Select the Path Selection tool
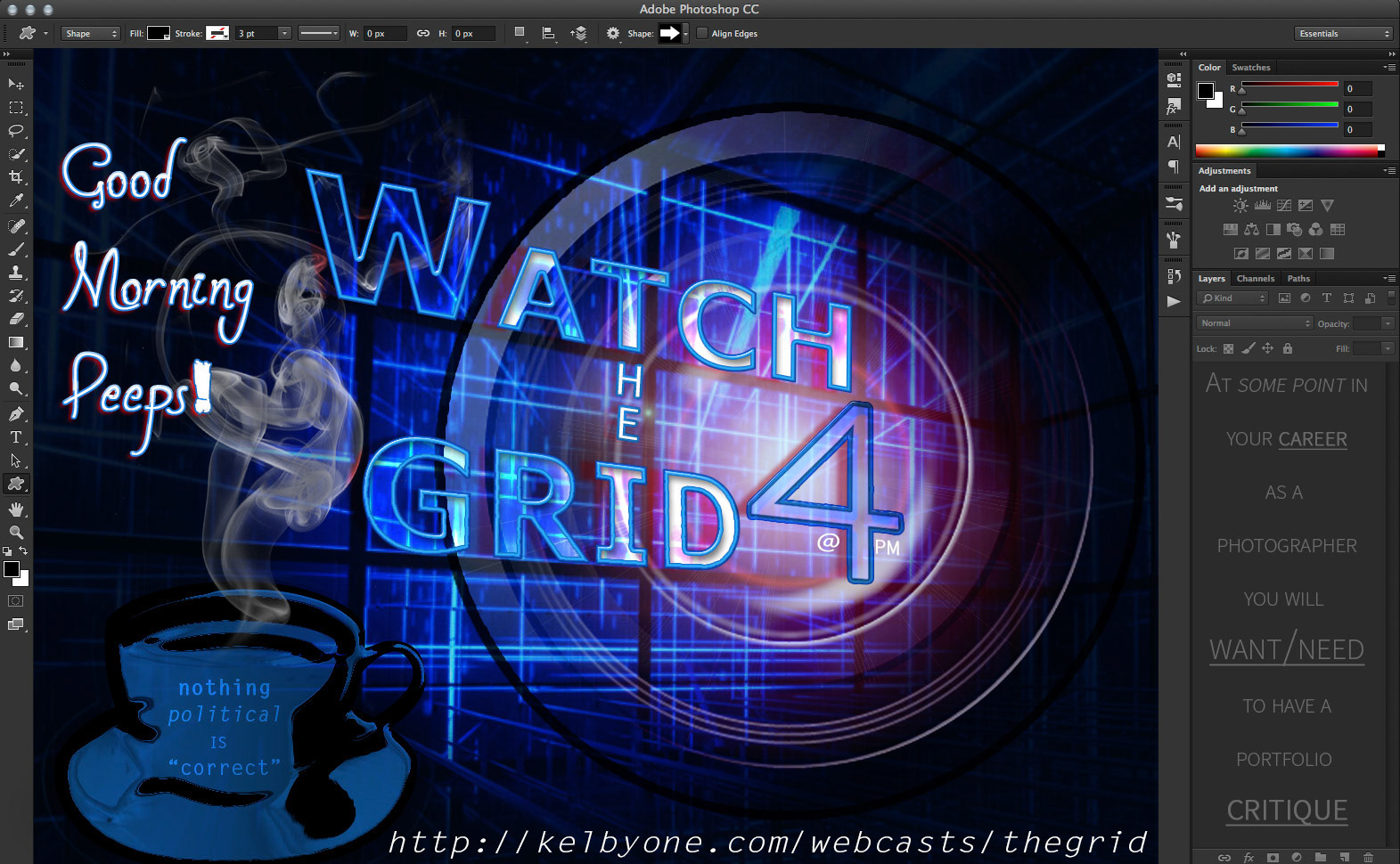1400x864 pixels. point(16,461)
